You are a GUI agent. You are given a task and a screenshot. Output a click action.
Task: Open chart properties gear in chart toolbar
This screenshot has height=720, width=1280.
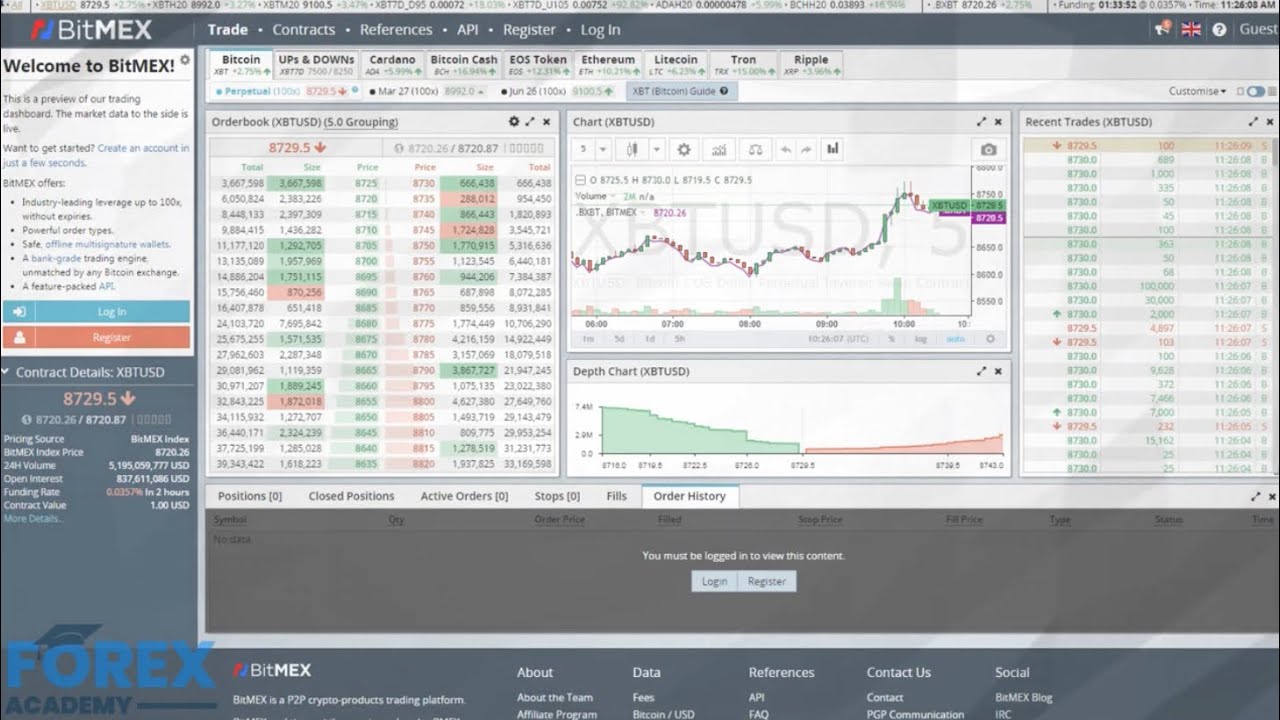coord(684,149)
